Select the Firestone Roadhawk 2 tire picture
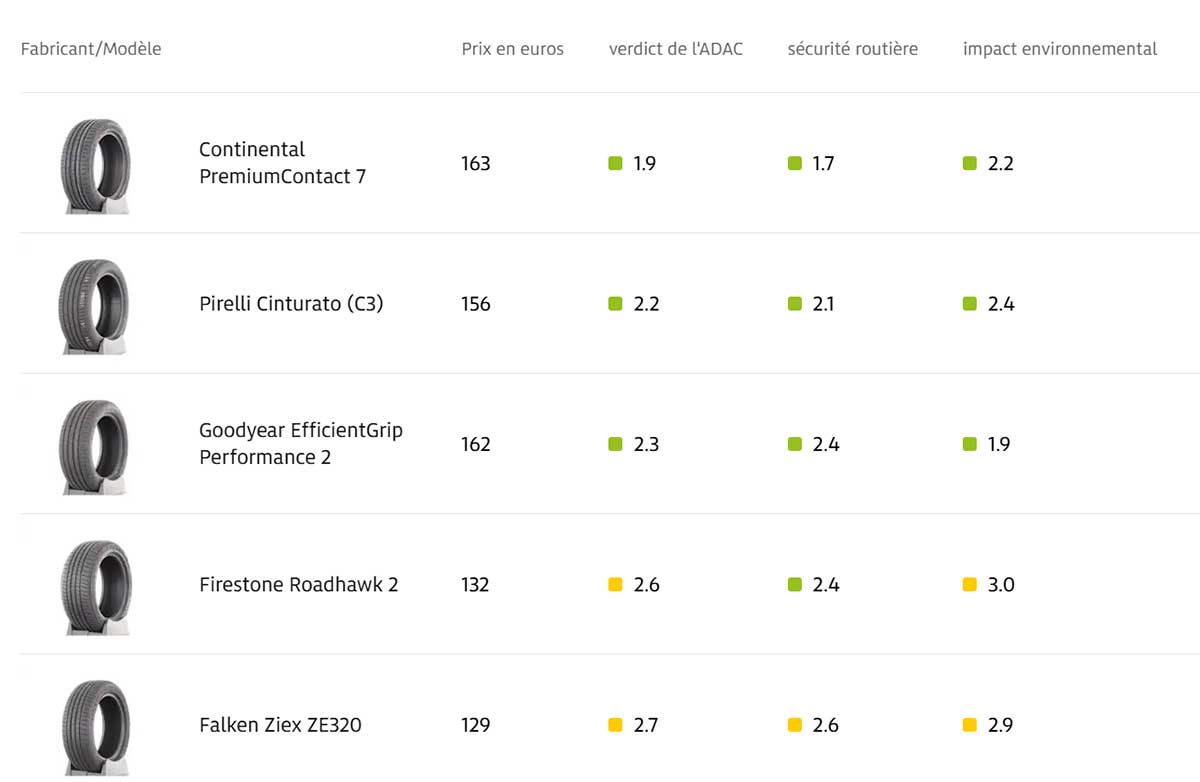This screenshot has width=1200, height=782. pyautogui.click(x=95, y=586)
